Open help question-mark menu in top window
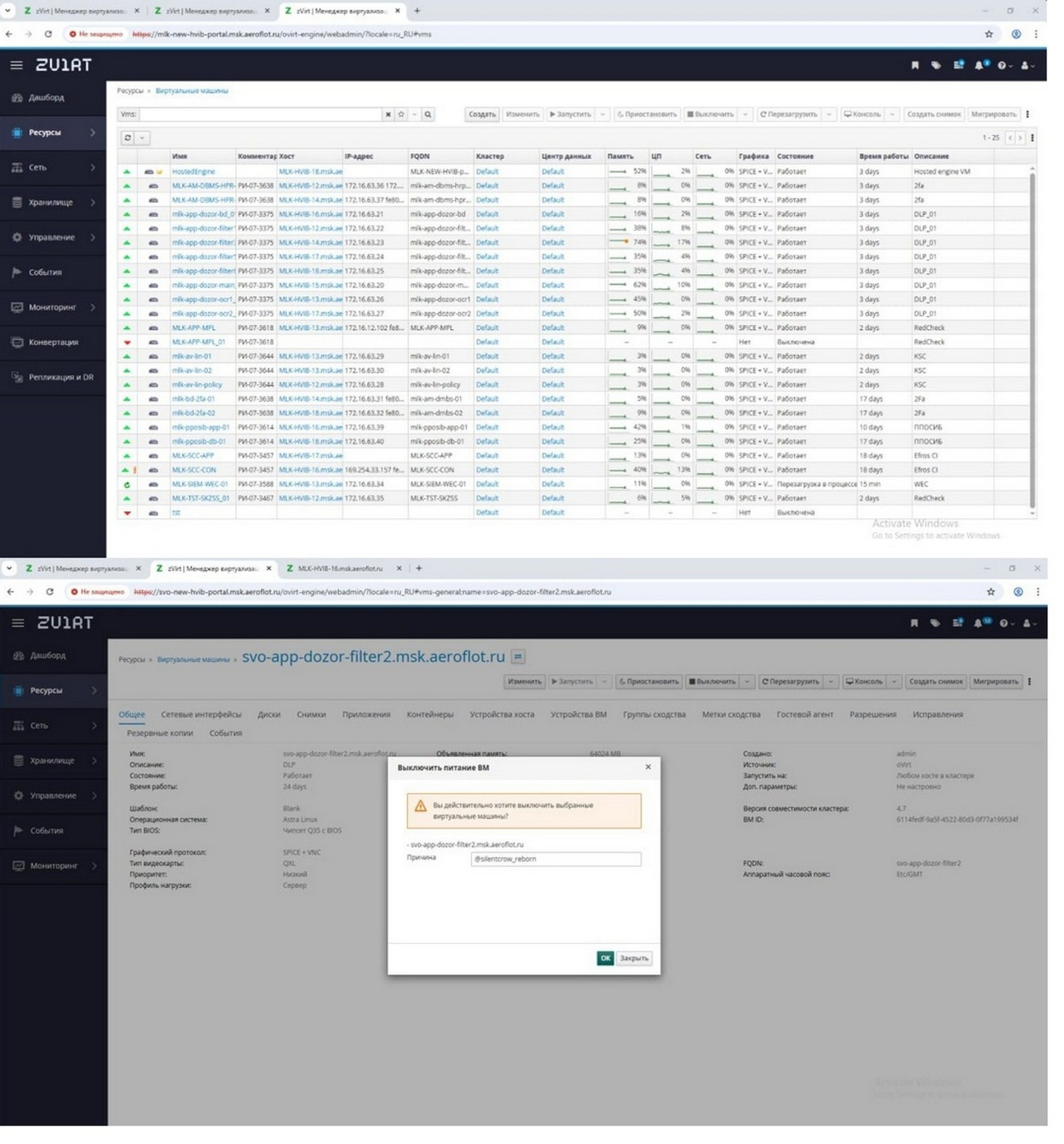This screenshot has height=1144, width=1064. [x=1004, y=66]
